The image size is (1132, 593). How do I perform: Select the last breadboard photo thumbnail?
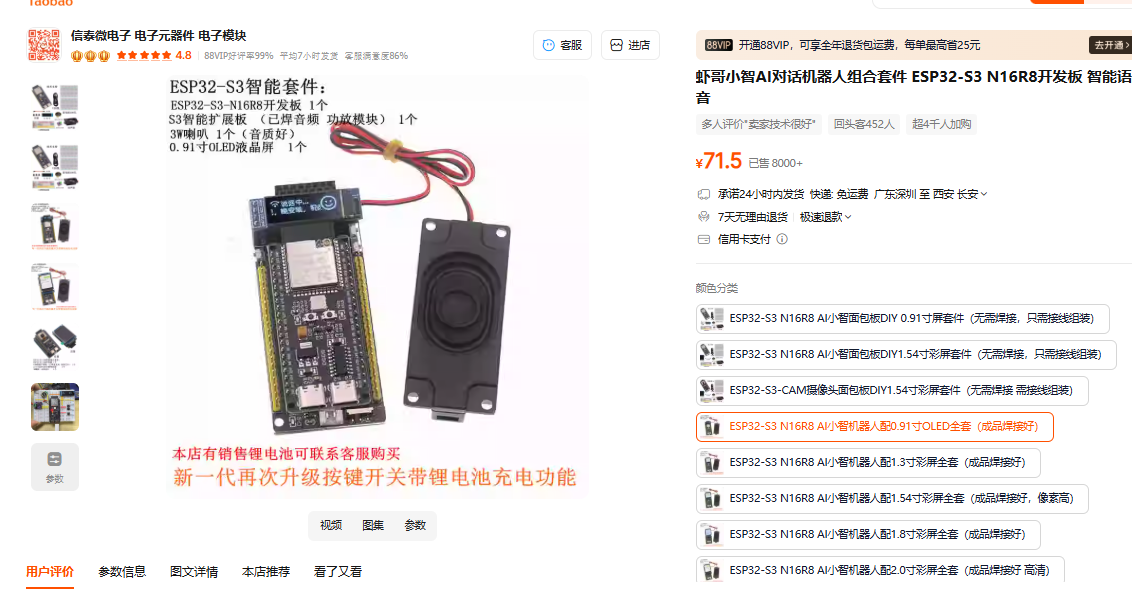(55, 407)
